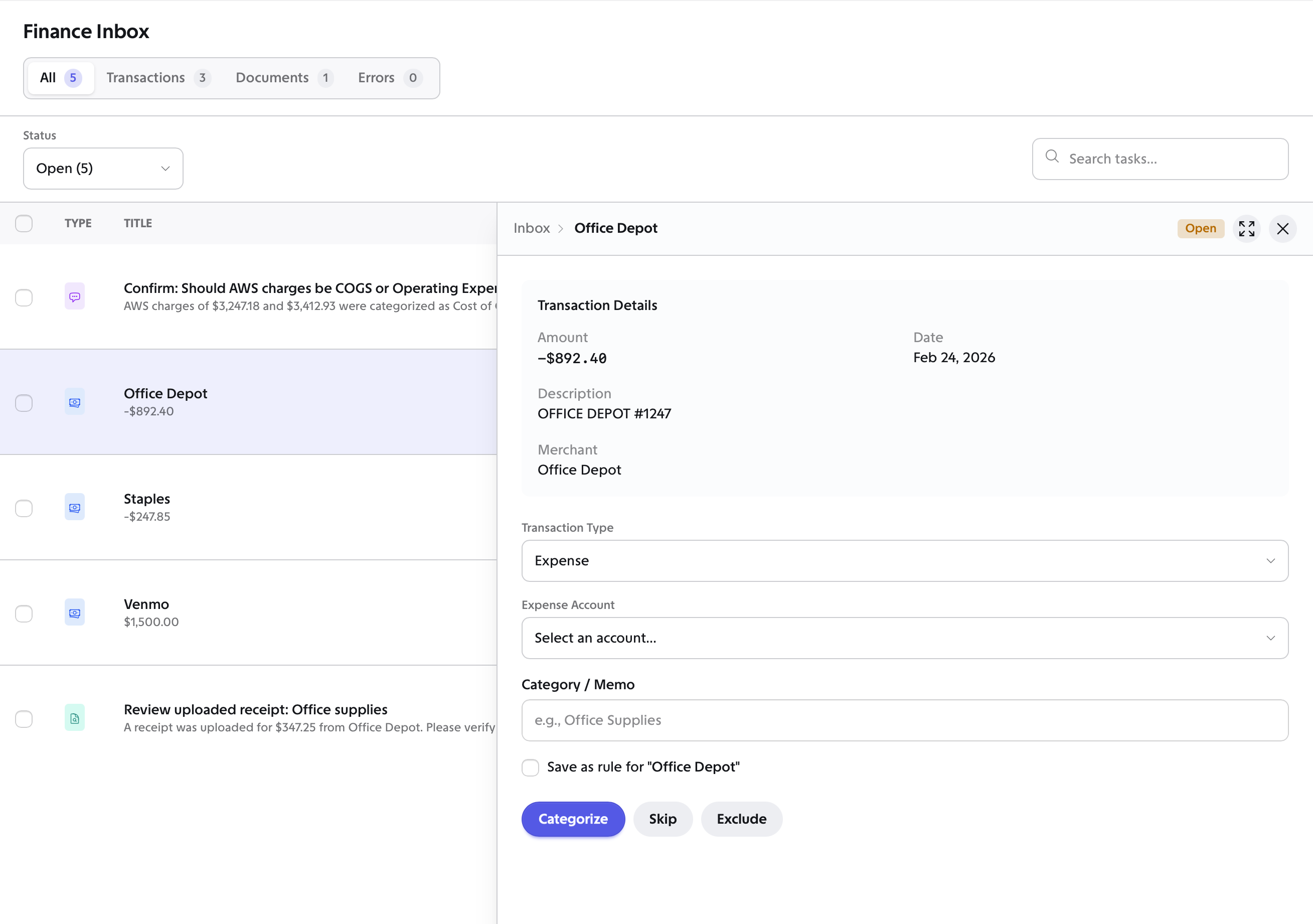Focus the Search tasks input field
Screen dimensions: 1313x924
[1160, 159]
